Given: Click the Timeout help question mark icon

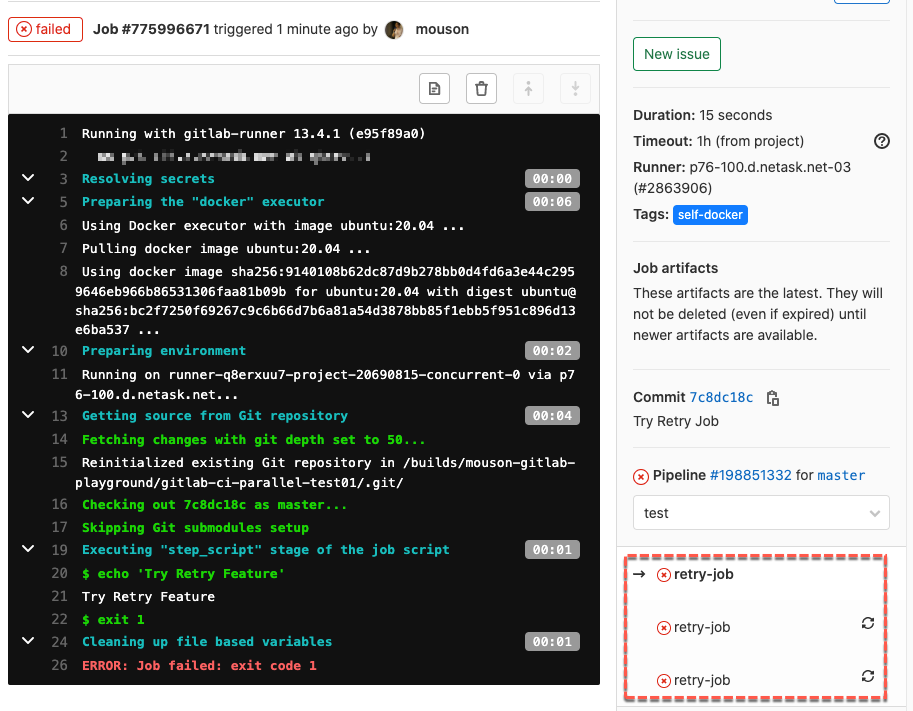Looking at the screenshot, I should [x=882, y=141].
